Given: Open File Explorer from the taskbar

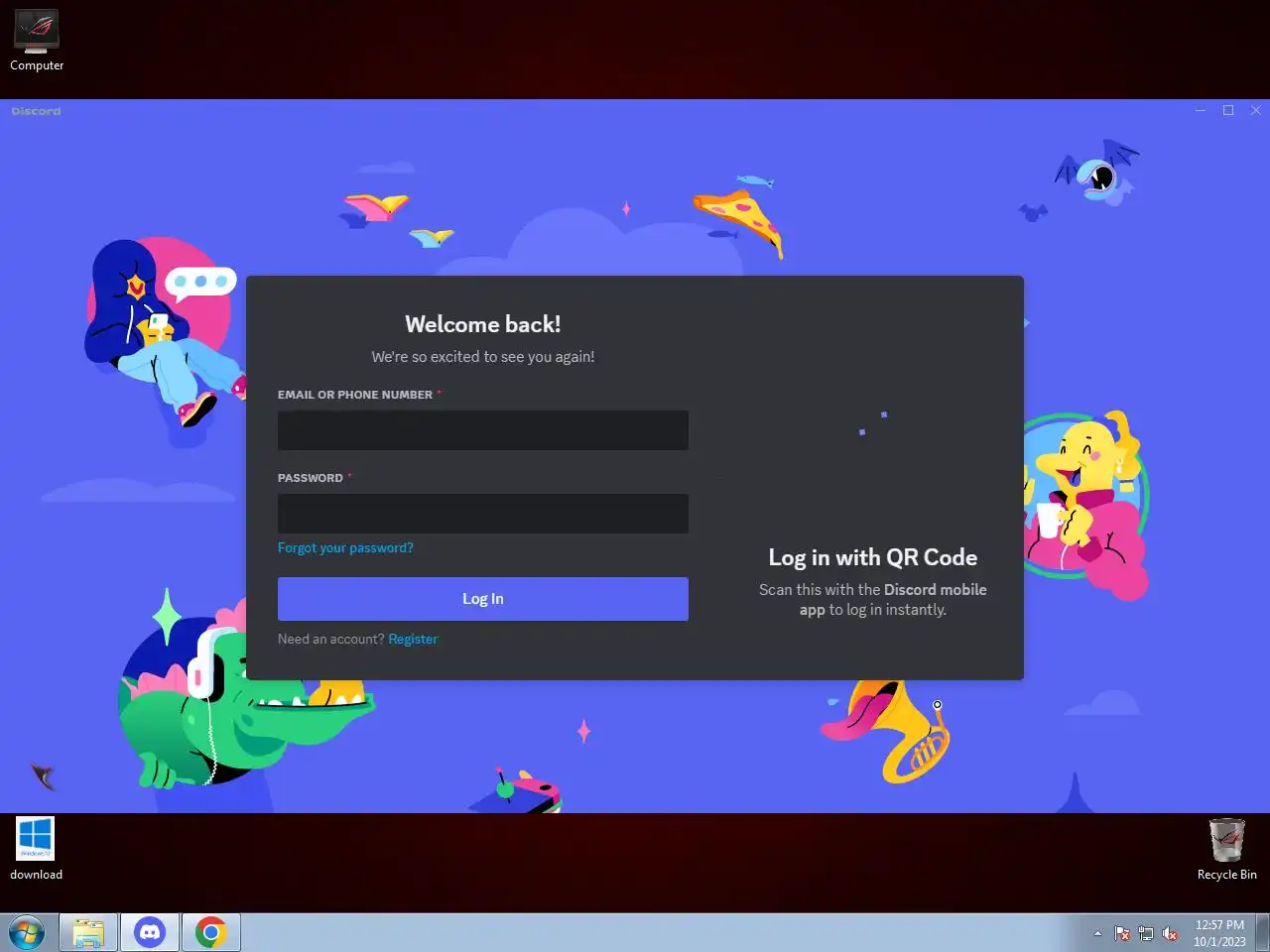Looking at the screenshot, I should point(88,933).
